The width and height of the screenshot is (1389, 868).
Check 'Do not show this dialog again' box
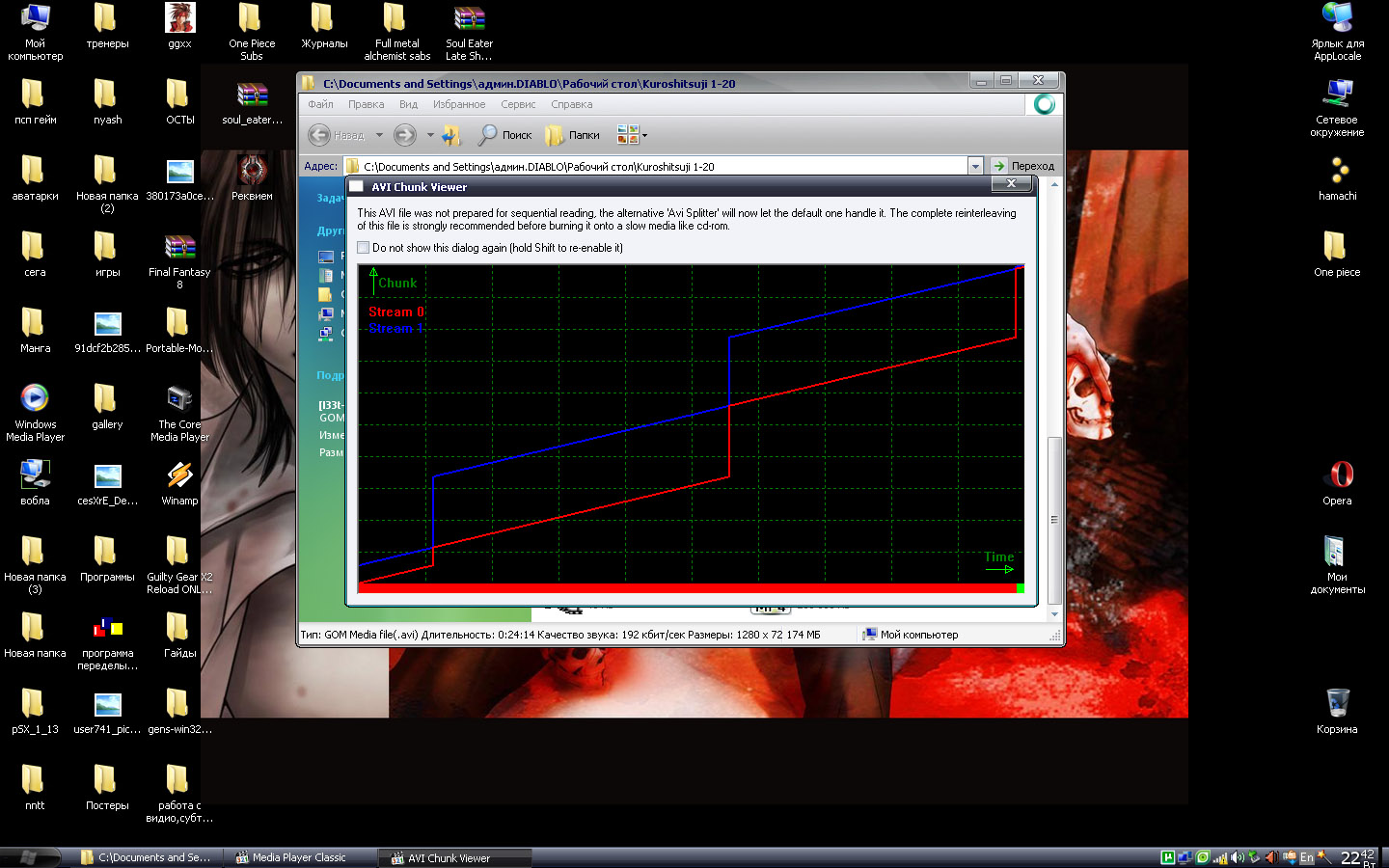[364, 248]
